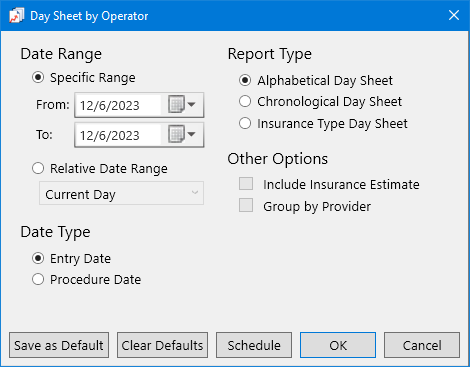470x367 pixels.
Task: Open the From date calendar picker
Action: (182, 105)
